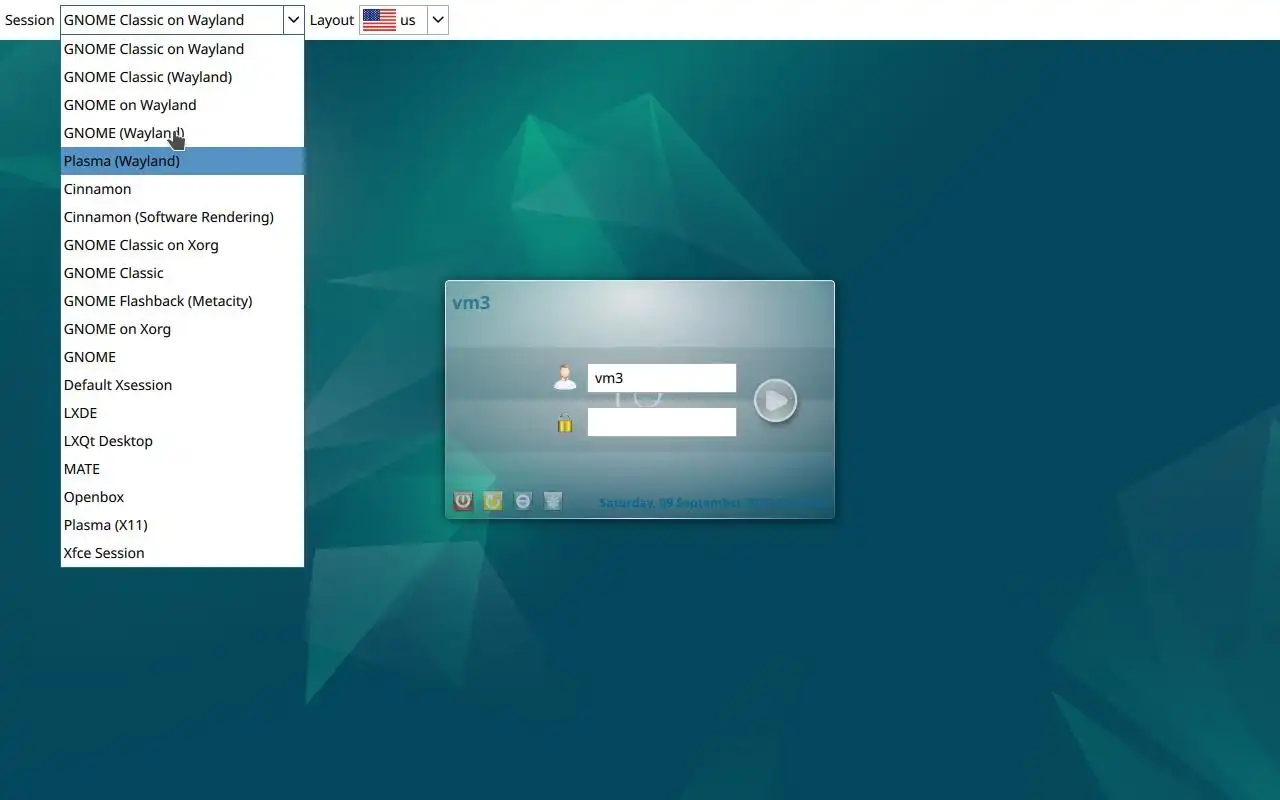Select Default Xsession
1280x800 pixels.
pyautogui.click(x=182, y=385)
